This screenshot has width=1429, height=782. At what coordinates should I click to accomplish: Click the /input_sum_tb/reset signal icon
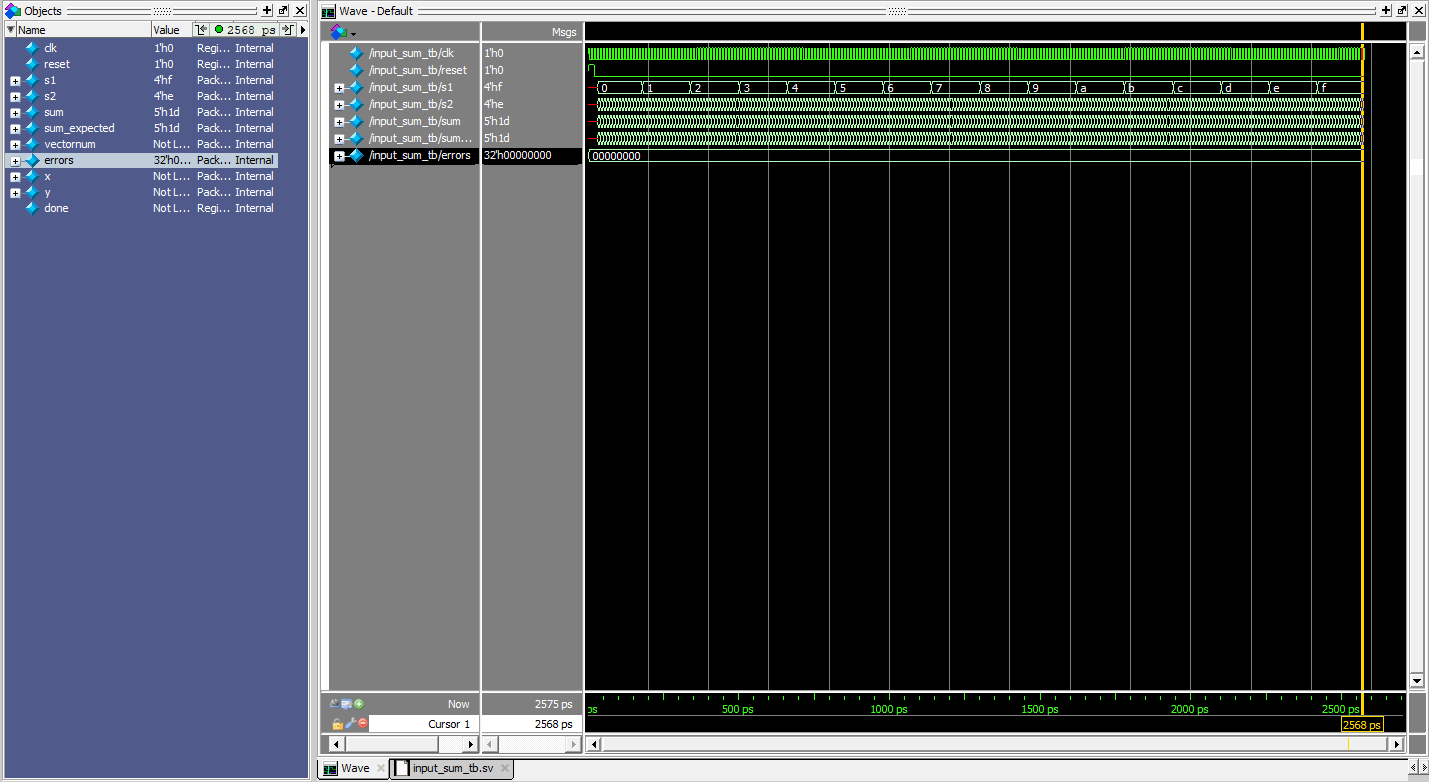pyautogui.click(x=356, y=70)
